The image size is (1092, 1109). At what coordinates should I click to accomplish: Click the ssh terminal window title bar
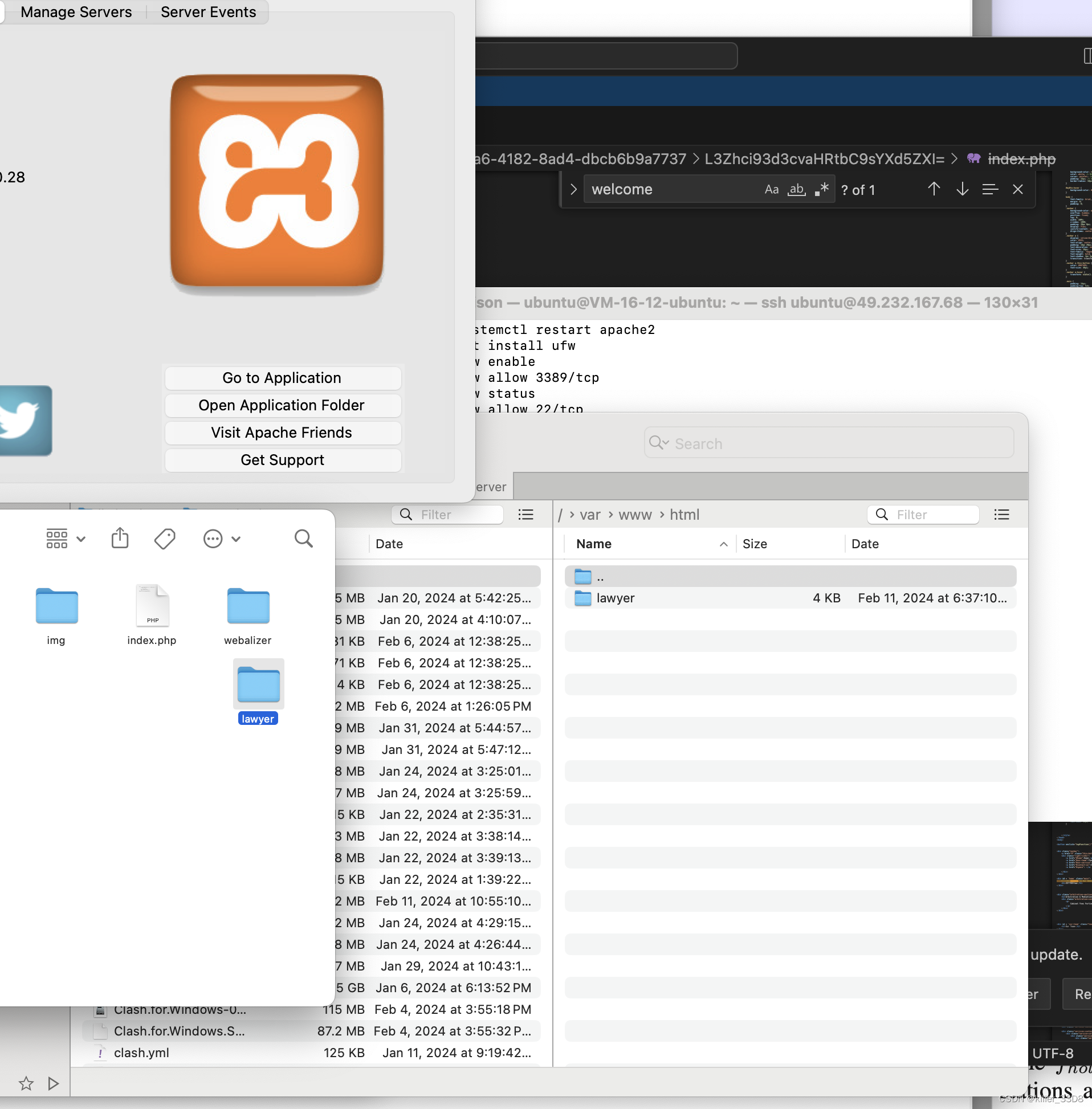coord(783,302)
